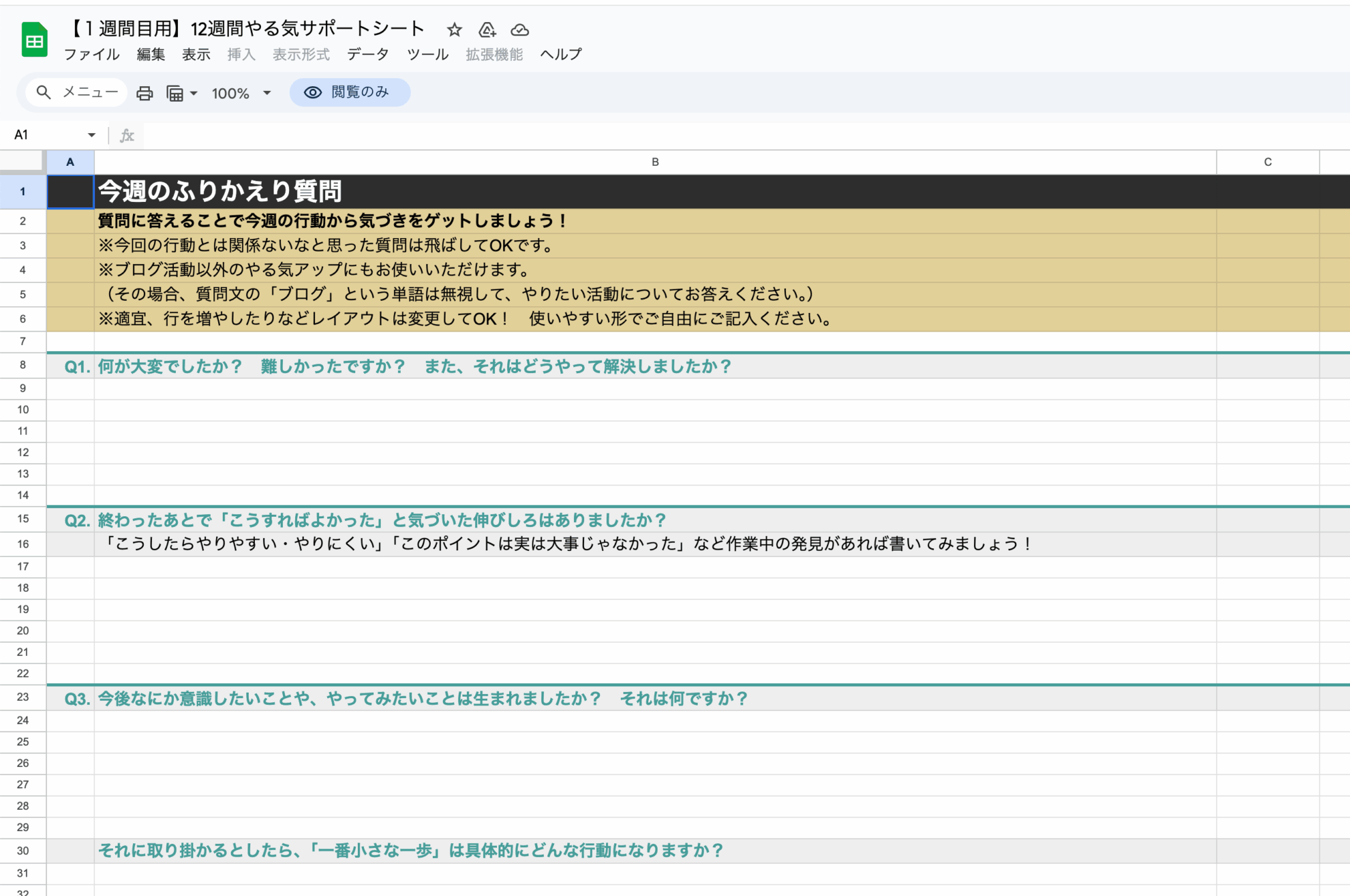Click the Q1. label cell

point(70,366)
